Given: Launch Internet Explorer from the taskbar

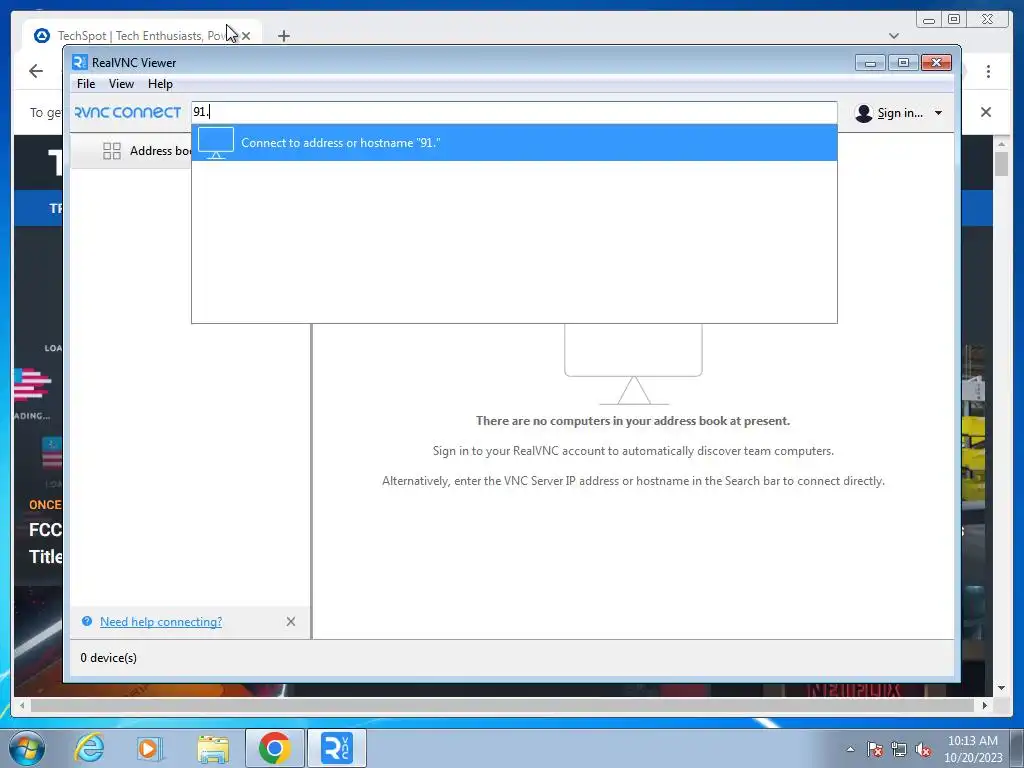Looking at the screenshot, I should (x=89, y=748).
